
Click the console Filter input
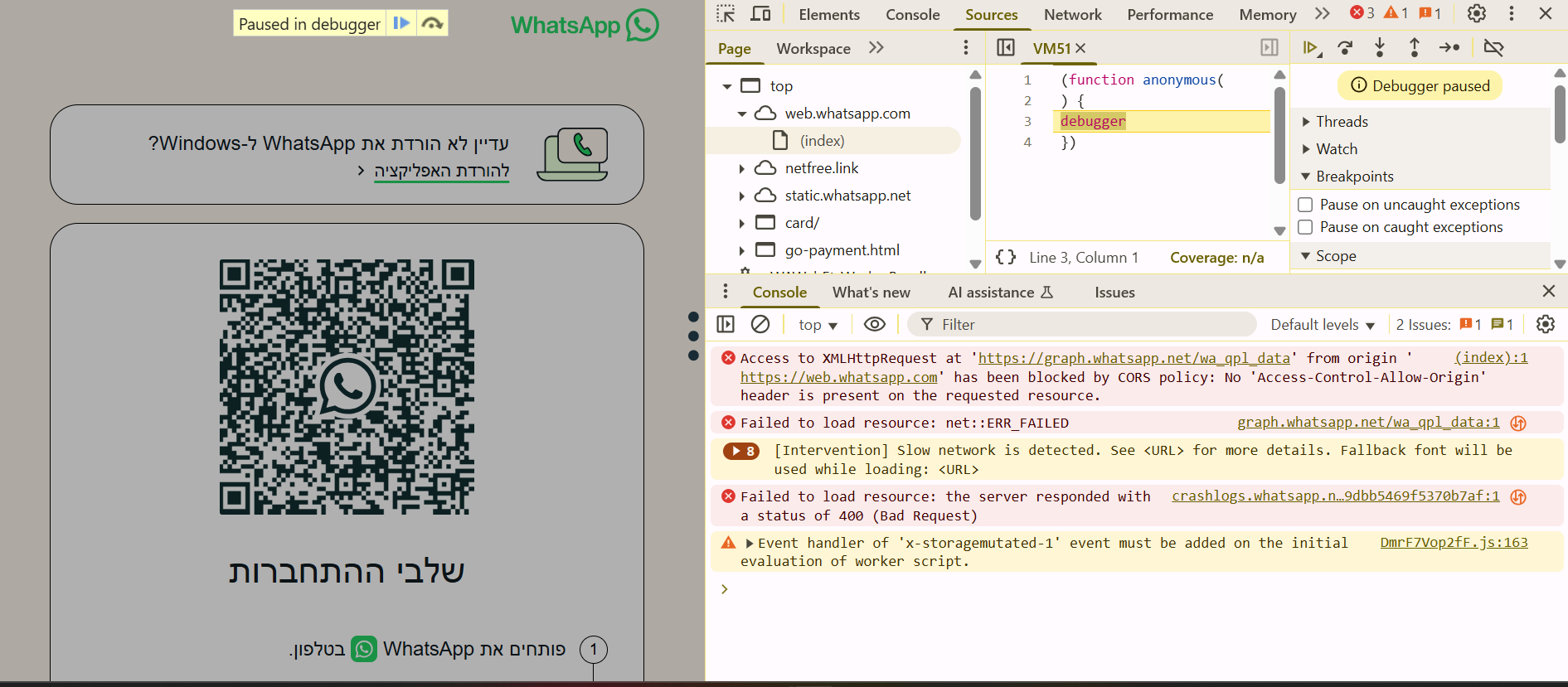[x=1082, y=325]
